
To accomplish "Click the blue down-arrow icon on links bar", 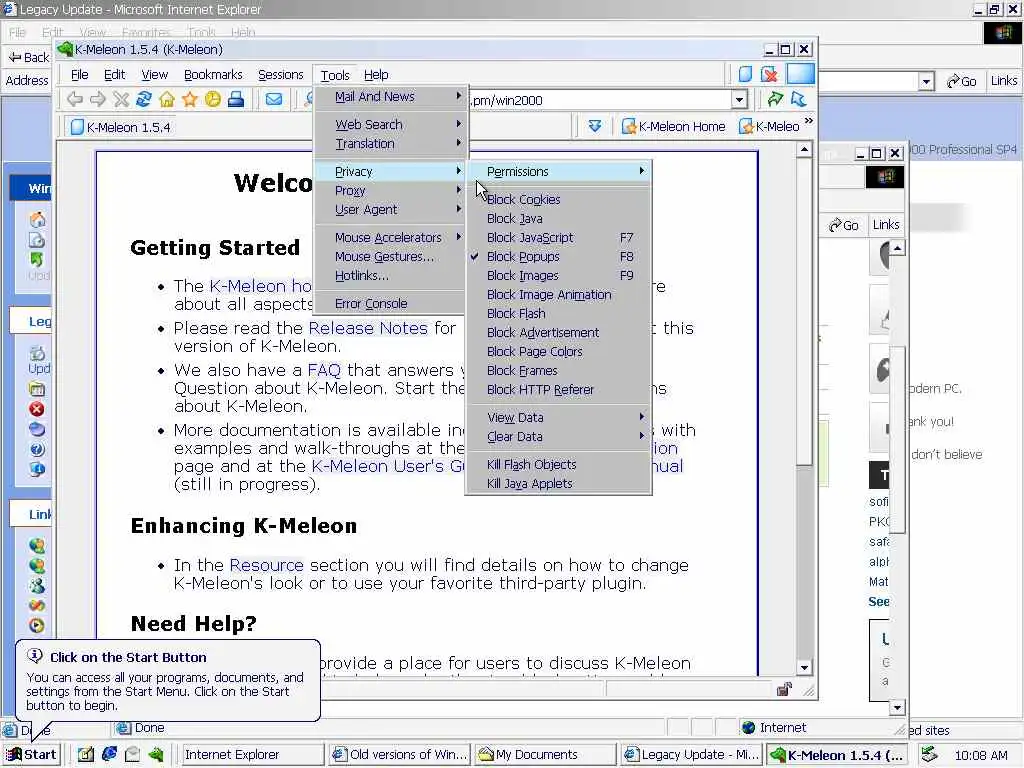I will pyautogui.click(x=595, y=126).
